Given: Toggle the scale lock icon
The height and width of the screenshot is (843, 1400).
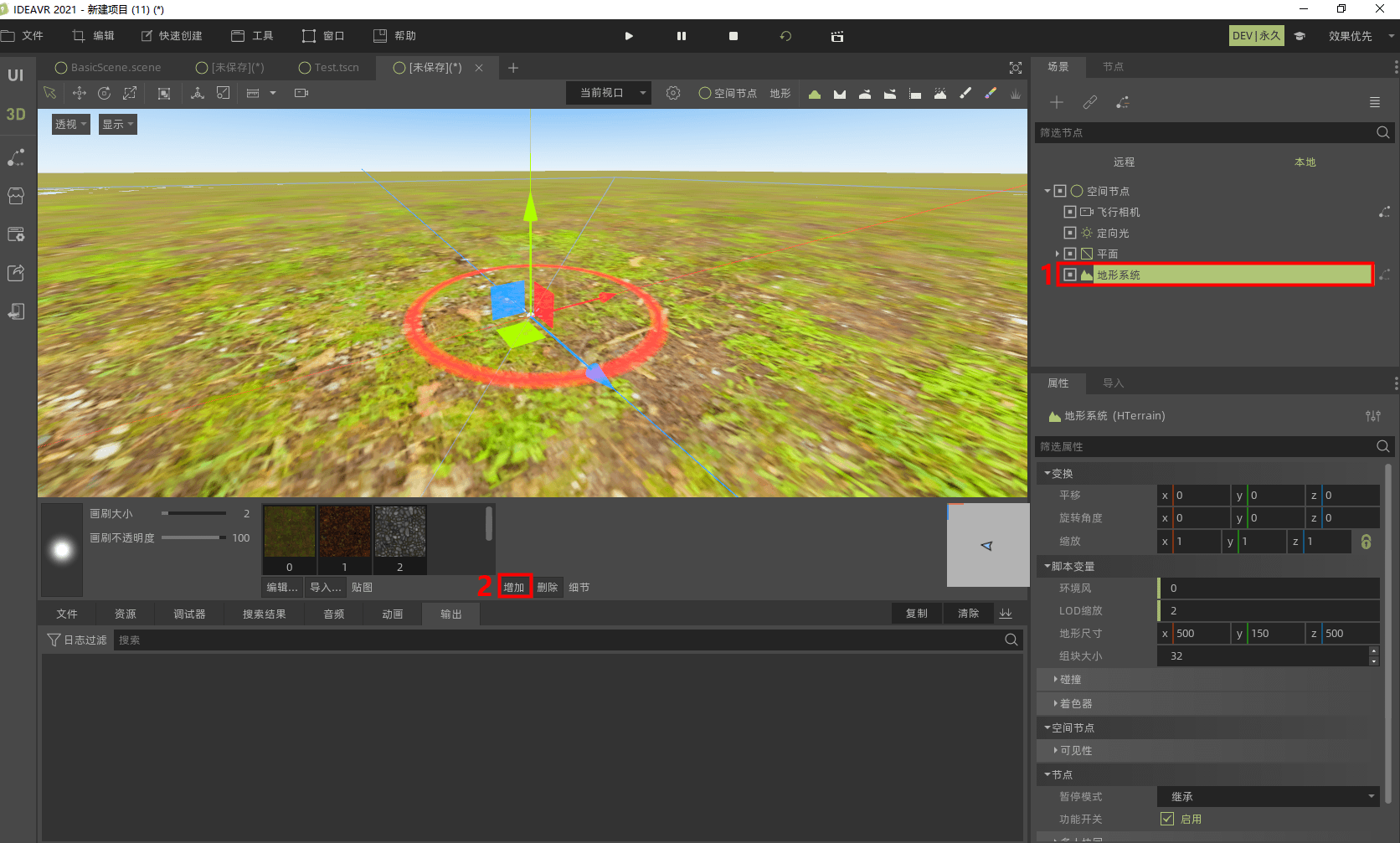Looking at the screenshot, I should pos(1366,542).
